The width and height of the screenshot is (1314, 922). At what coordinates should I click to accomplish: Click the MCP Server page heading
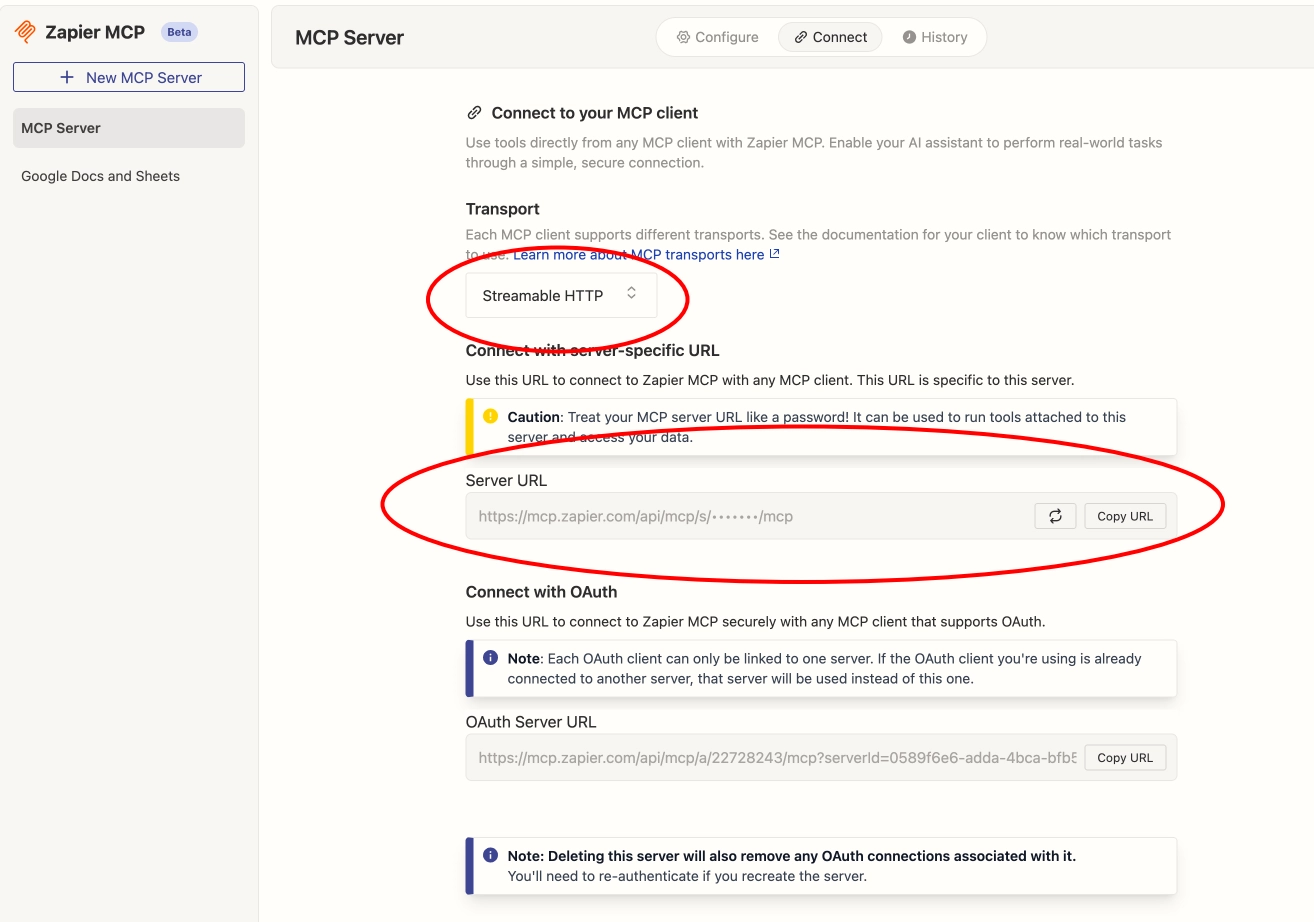pos(349,38)
